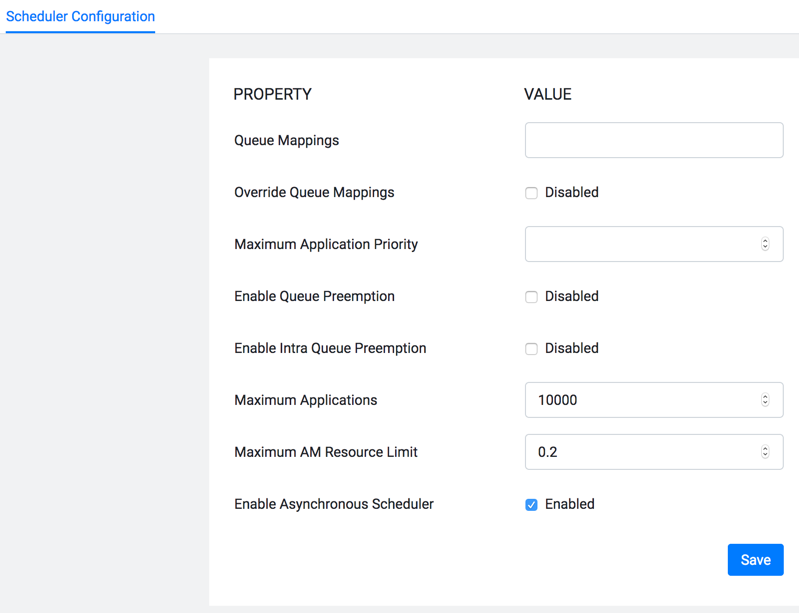Click the Enabled label for Asynchronous Scheduler
The height and width of the screenshot is (613, 799).
tap(569, 505)
